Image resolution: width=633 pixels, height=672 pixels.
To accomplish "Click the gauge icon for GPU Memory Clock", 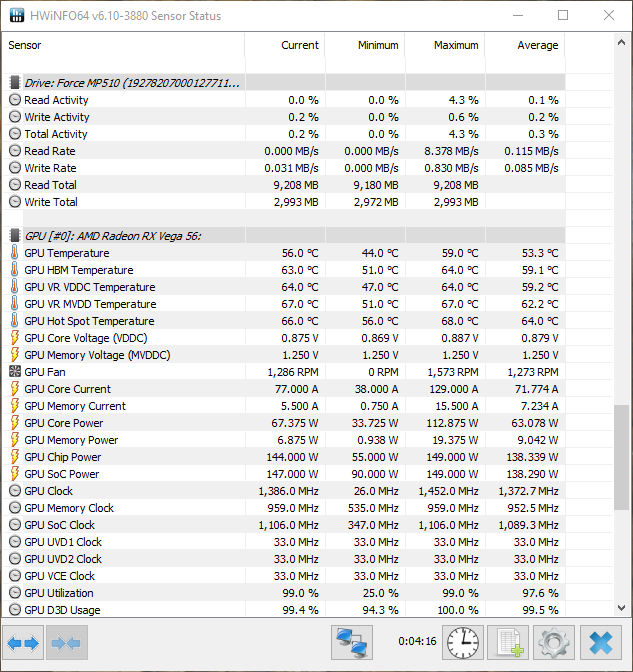I will tap(15, 508).
